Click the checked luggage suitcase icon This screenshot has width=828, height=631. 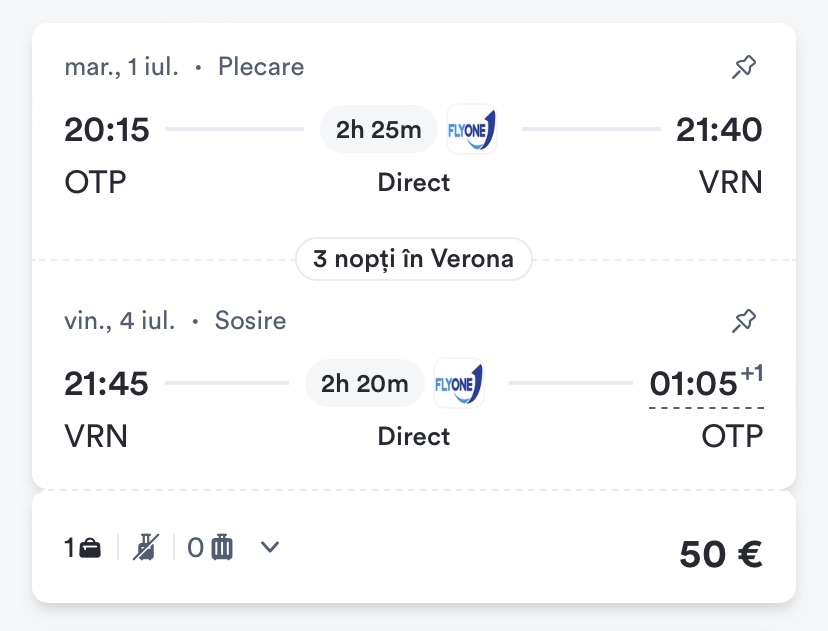(222, 548)
